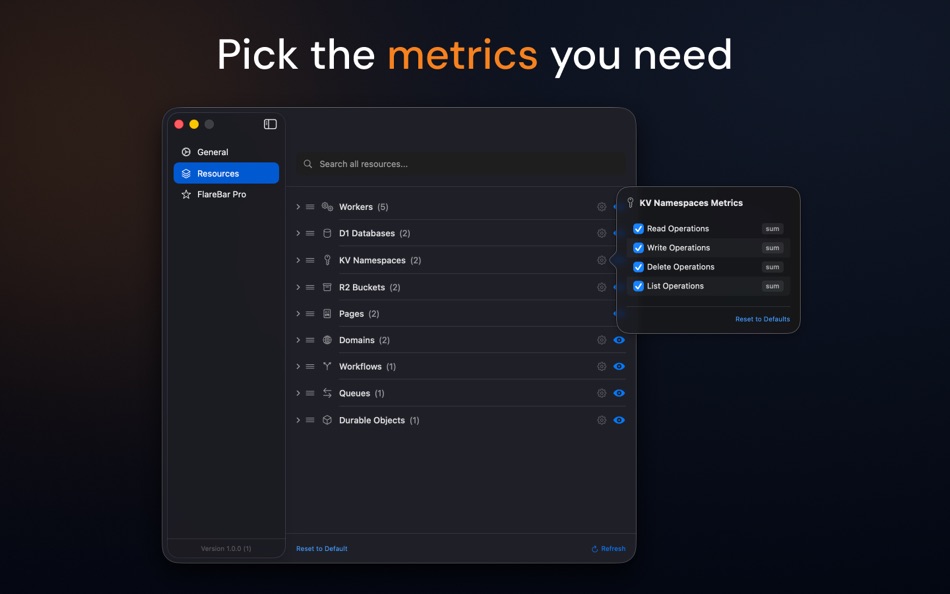Image resolution: width=950 pixels, height=594 pixels.
Task: Toggle visibility eye for Queues
Action: 619,393
